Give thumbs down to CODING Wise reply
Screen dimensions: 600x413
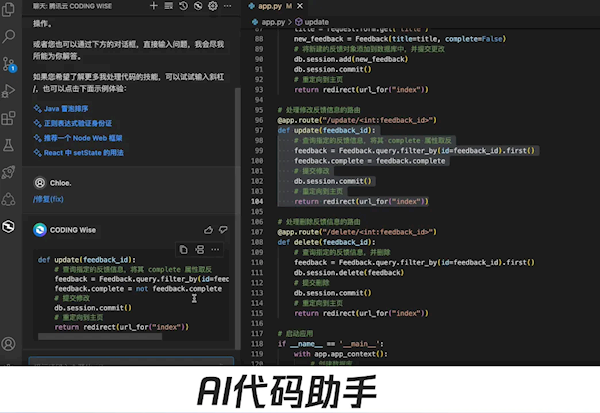click(x=225, y=229)
